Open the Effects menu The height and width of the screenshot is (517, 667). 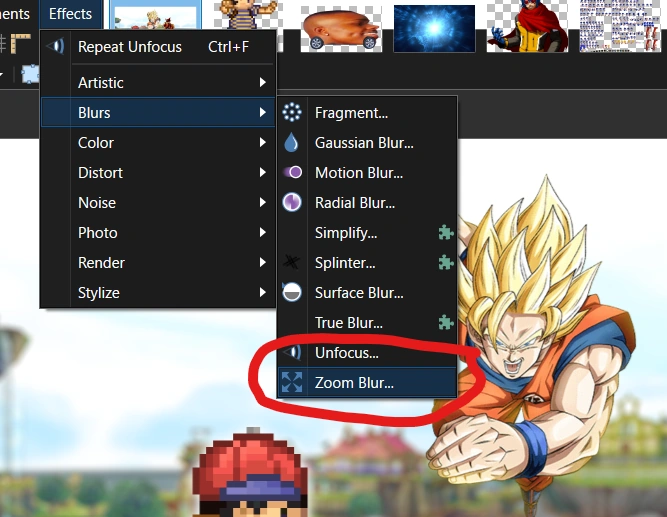coord(70,14)
